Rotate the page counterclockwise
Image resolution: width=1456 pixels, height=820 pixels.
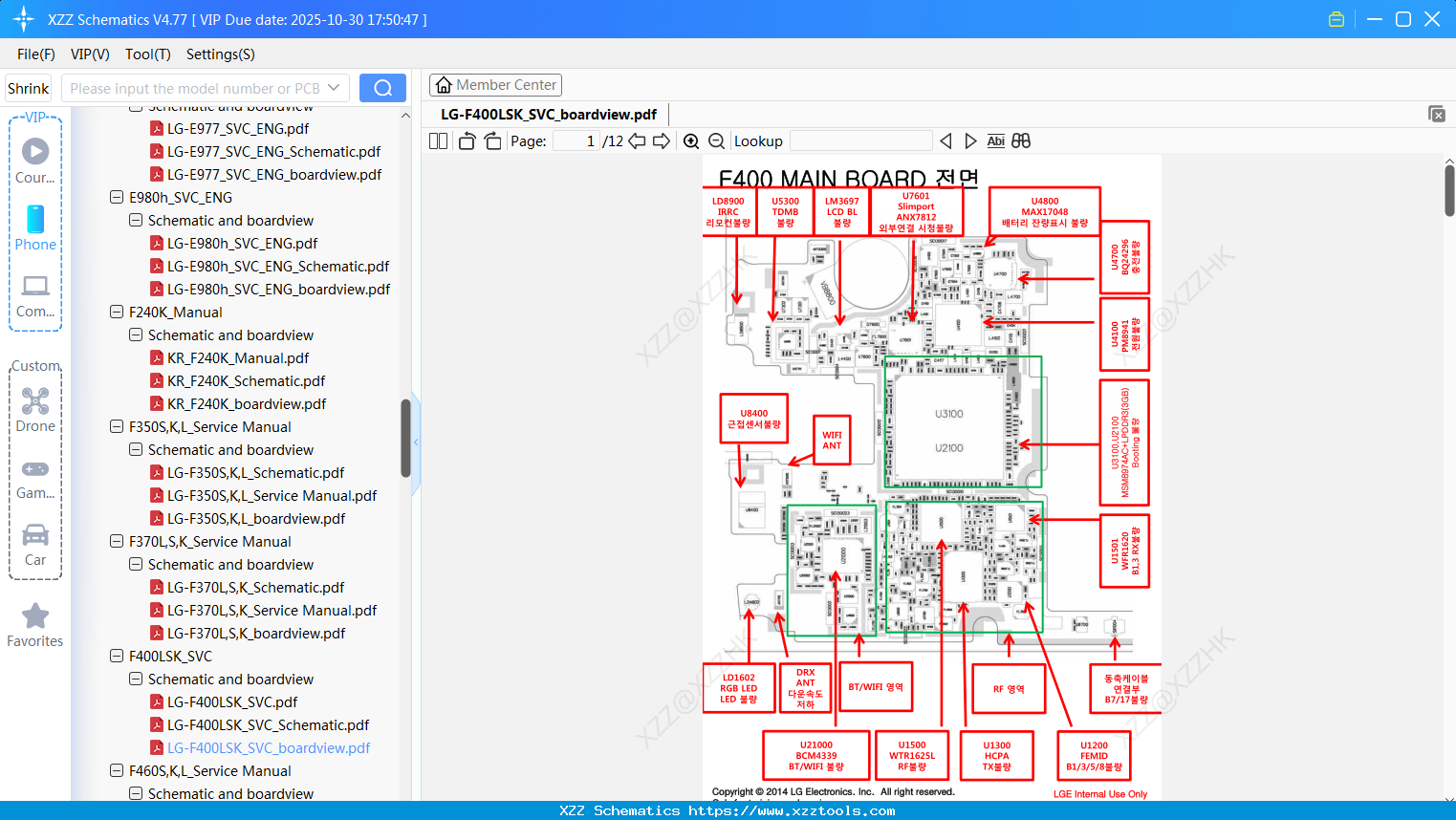point(466,140)
